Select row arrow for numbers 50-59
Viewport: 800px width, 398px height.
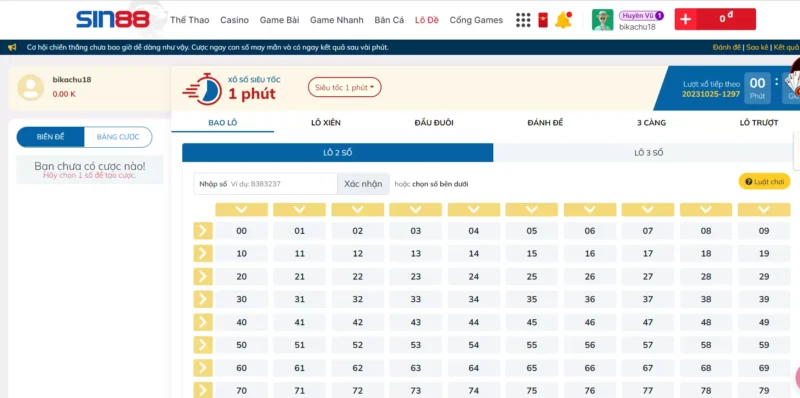[203, 345]
